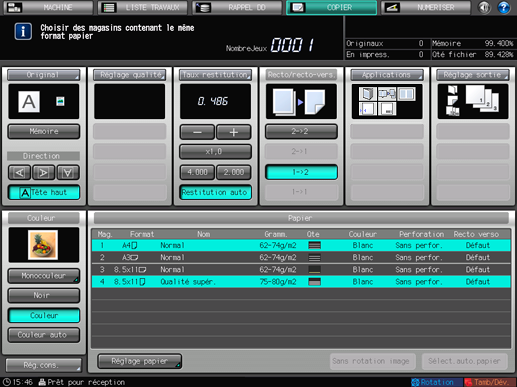This screenshot has width=517, height=387.
Task: Select the 2.000 zoom preset
Action: [x=233, y=172]
